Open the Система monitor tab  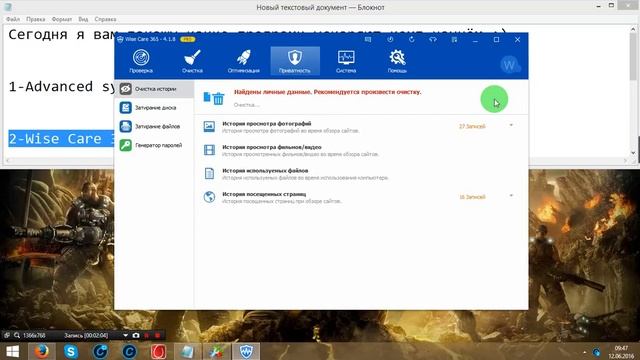(346, 61)
